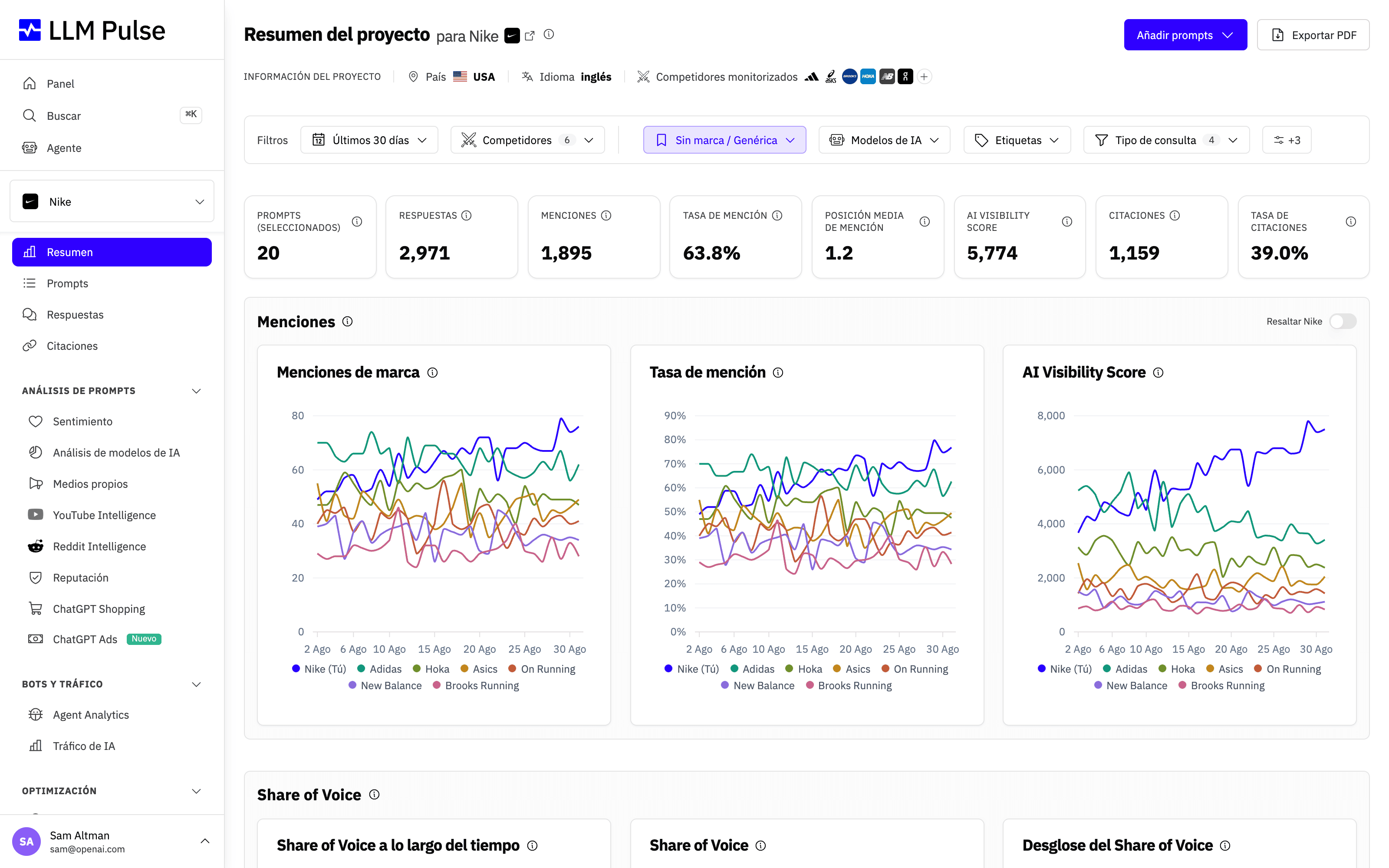Open Respuestas in the sidebar
This screenshot has height=868, width=1389.
(x=112, y=315)
